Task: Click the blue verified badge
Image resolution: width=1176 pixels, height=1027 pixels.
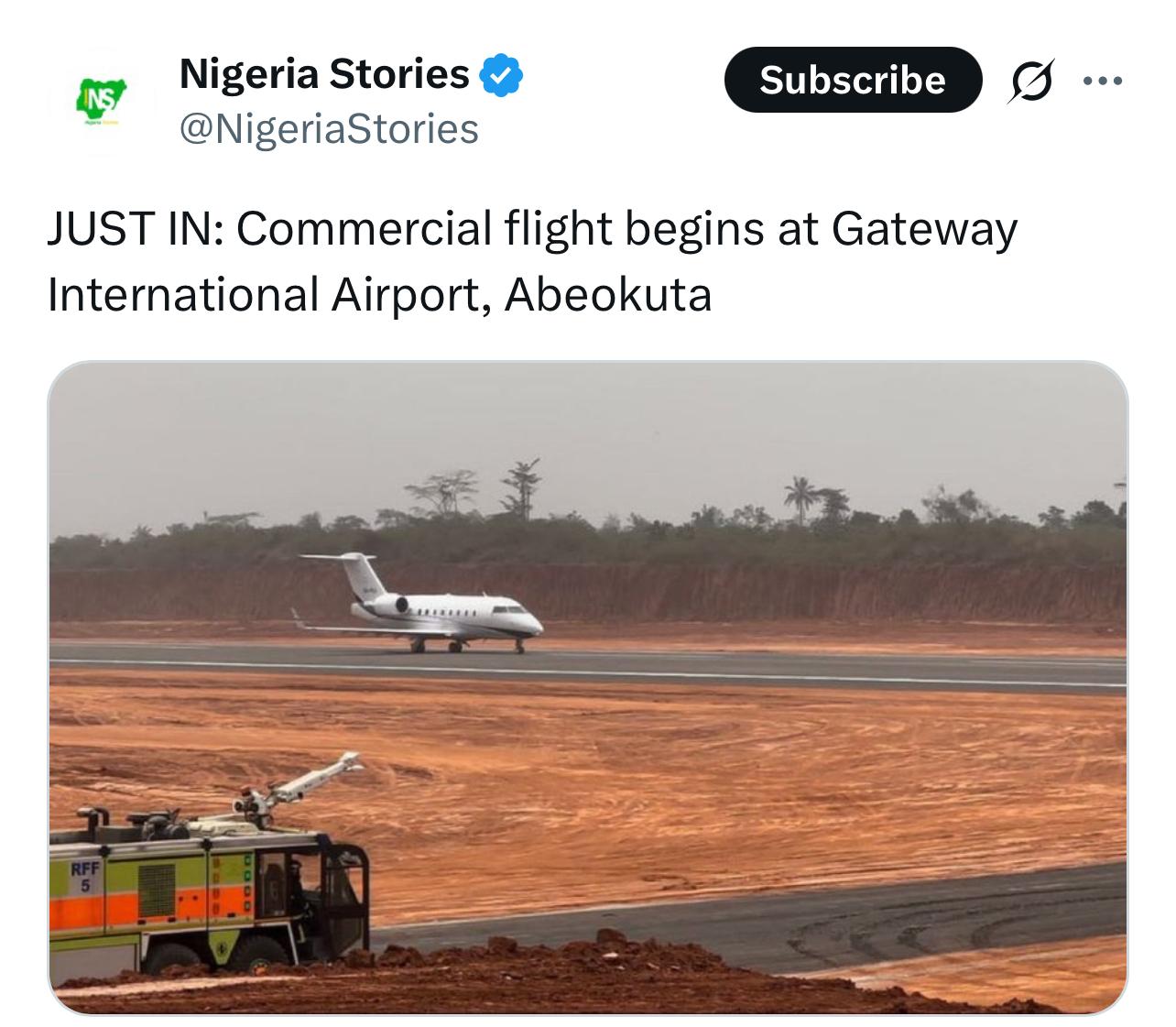Action: click(x=502, y=75)
